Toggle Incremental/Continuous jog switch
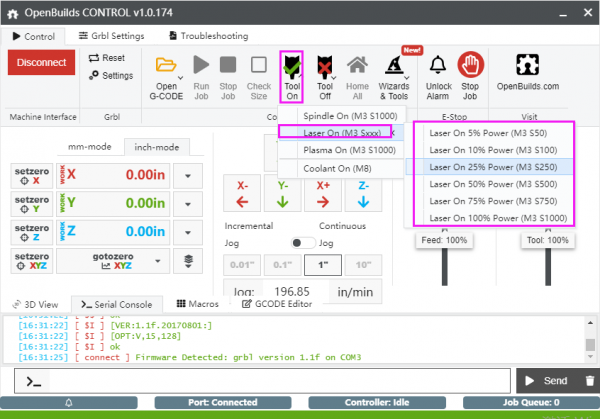 pyautogui.click(x=303, y=243)
